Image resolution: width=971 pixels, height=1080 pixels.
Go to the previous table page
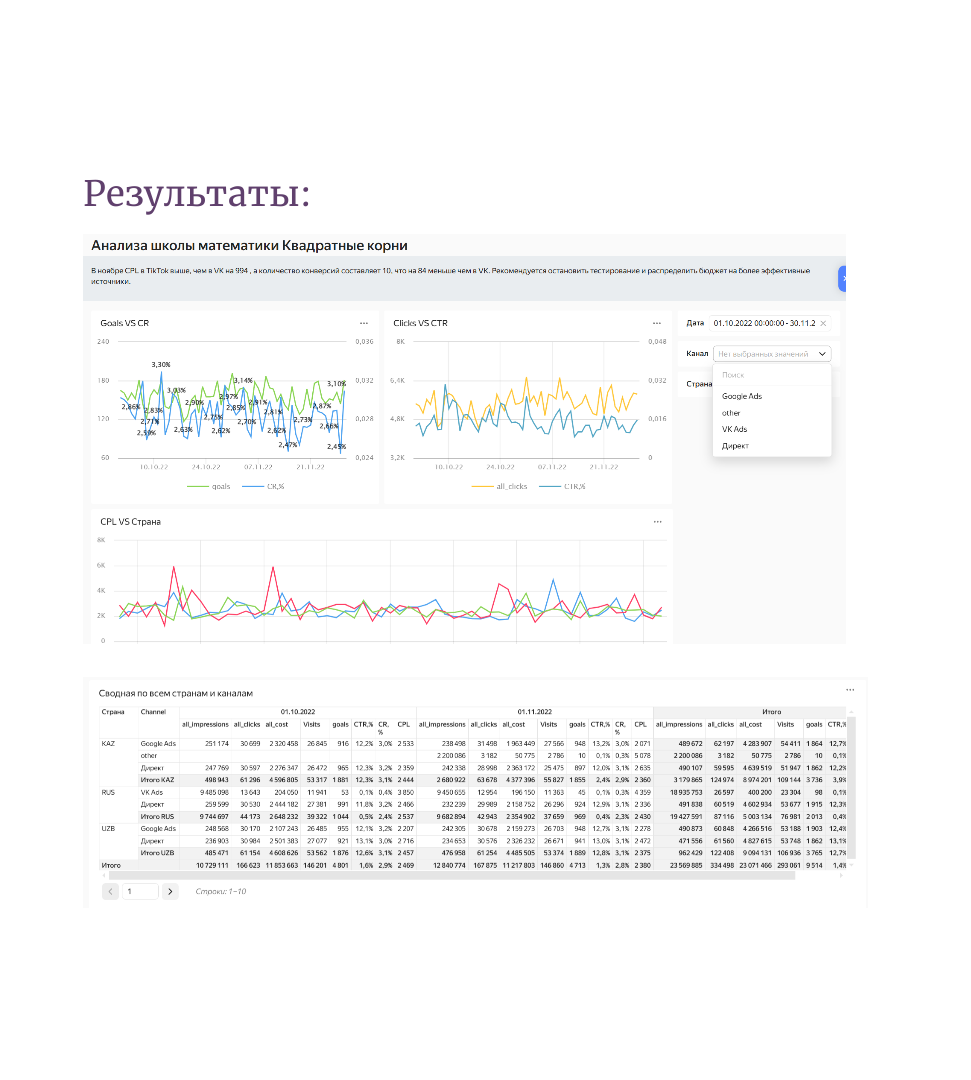coord(110,891)
